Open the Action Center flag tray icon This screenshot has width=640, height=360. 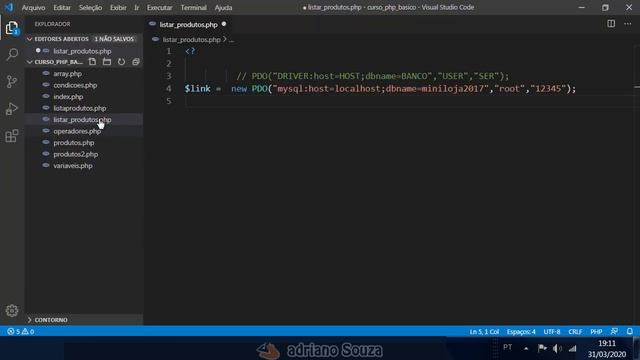542,348
